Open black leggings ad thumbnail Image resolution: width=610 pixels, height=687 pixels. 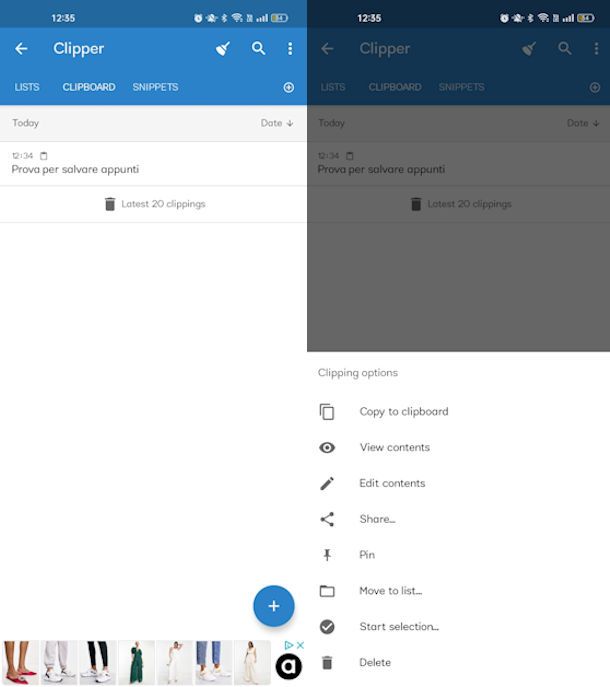tap(97, 662)
